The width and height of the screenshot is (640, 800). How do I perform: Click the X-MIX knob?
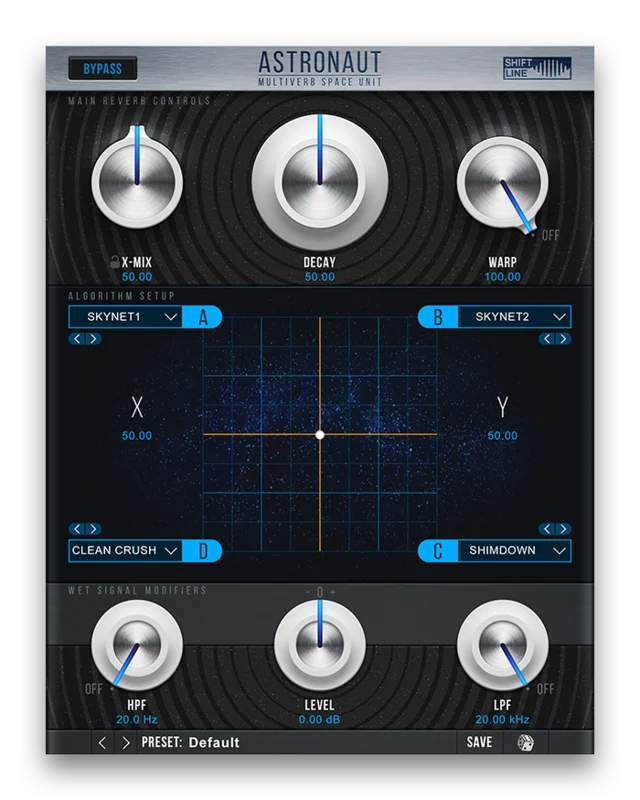[x=137, y=182]
